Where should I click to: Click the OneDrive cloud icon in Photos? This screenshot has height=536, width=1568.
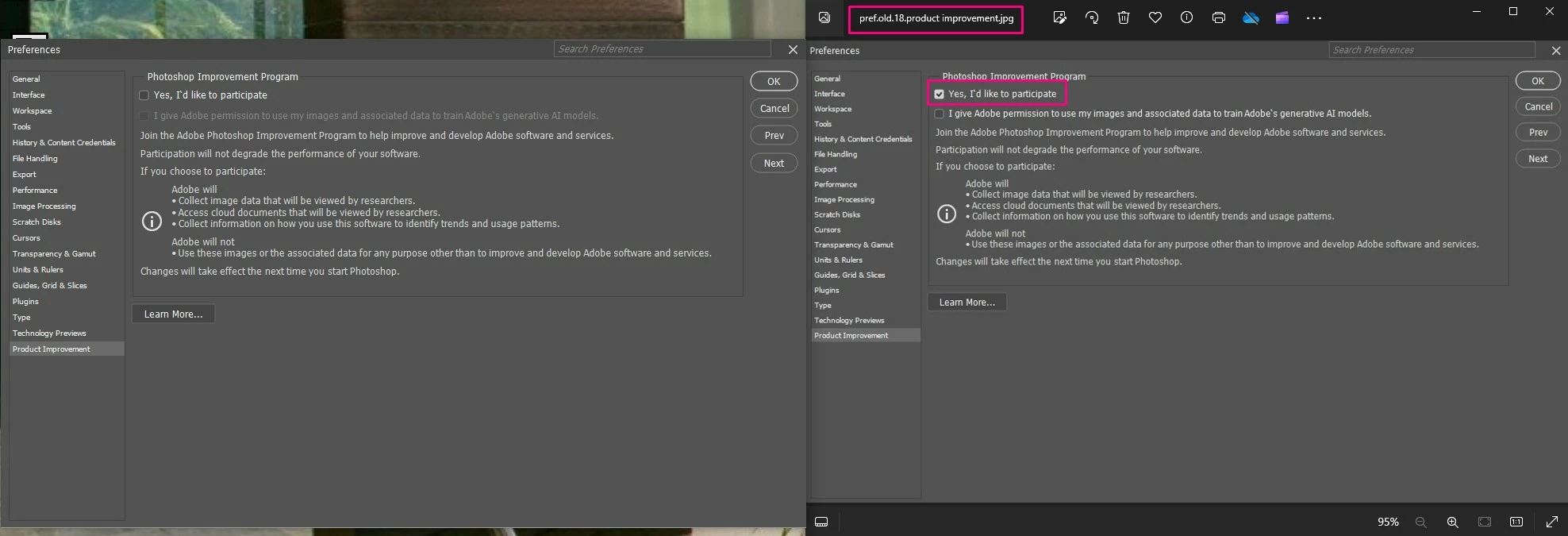1251,17
